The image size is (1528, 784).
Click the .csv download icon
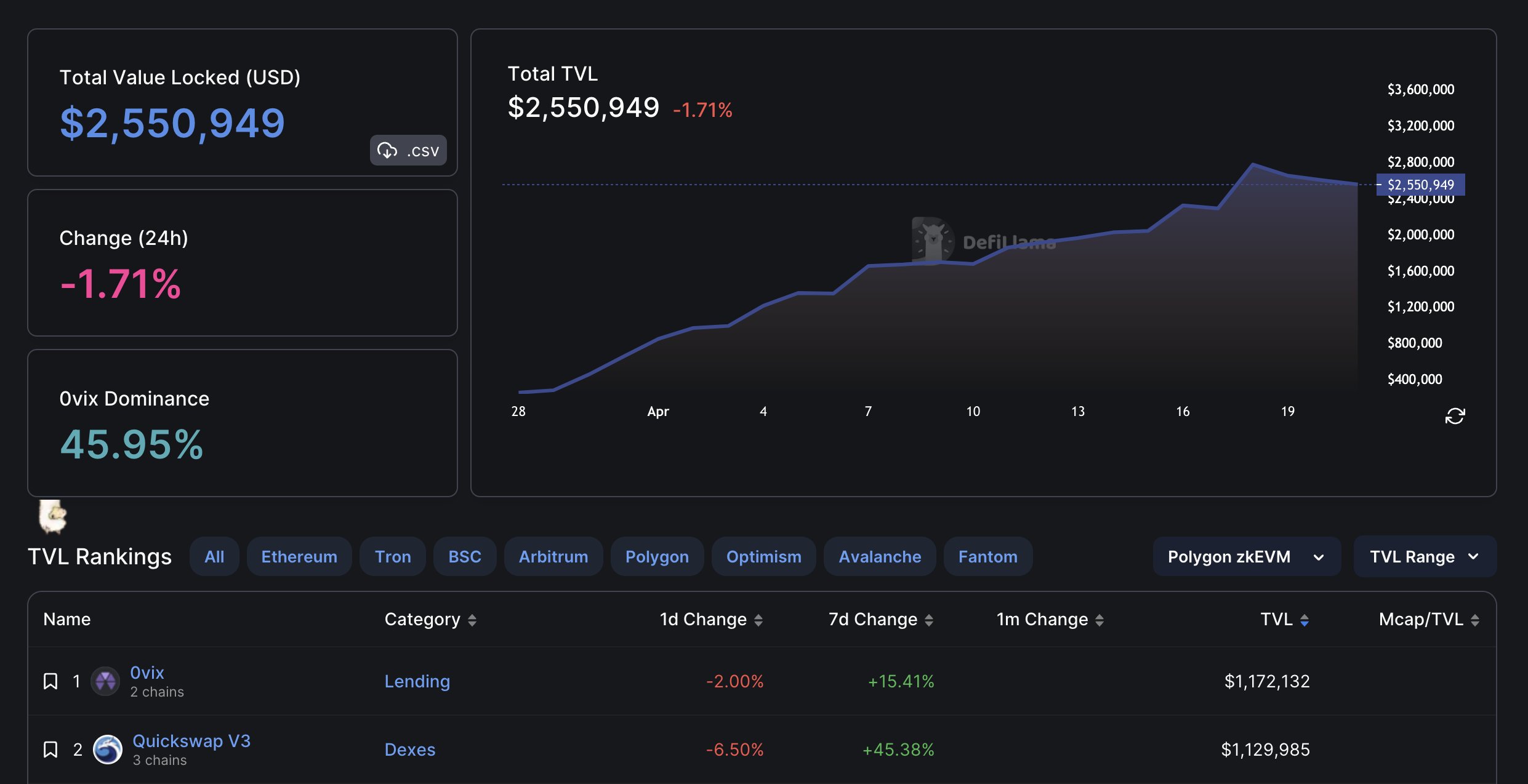(x=388, y=150)
